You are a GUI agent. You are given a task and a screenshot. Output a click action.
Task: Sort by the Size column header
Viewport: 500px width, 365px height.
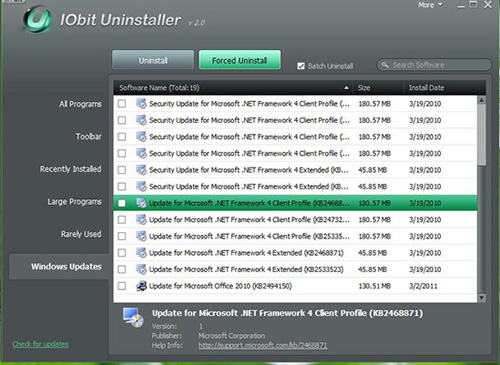pyautogui.click(x=378, y=88)
